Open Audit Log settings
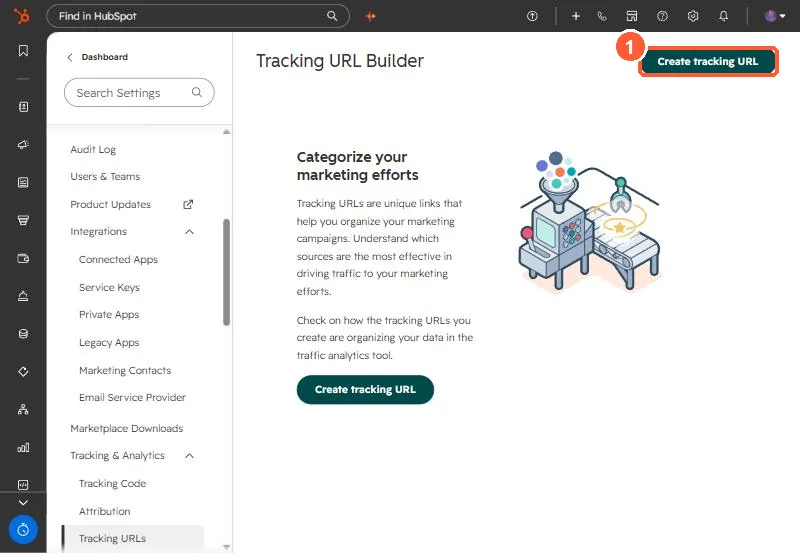 point(93,149)
